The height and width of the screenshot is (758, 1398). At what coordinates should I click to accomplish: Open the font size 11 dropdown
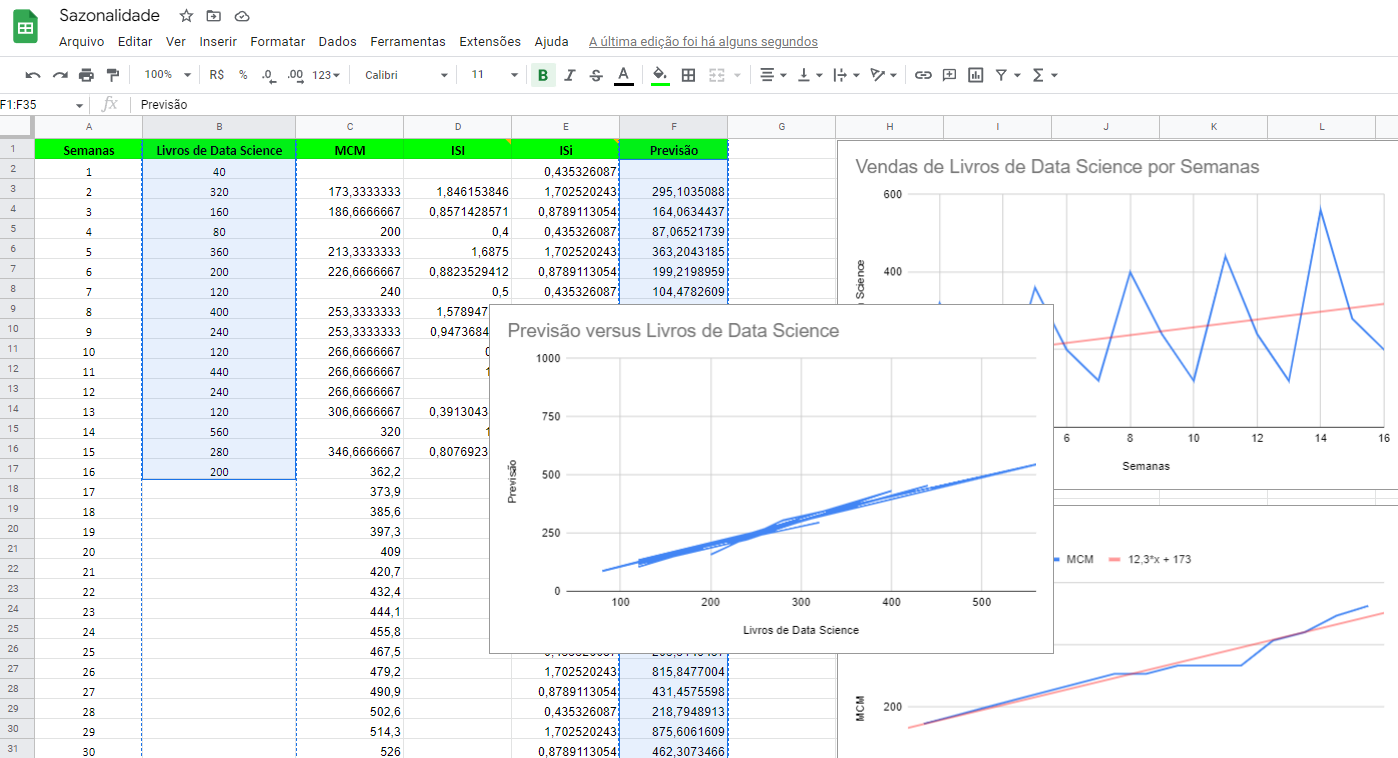point(494,75)
